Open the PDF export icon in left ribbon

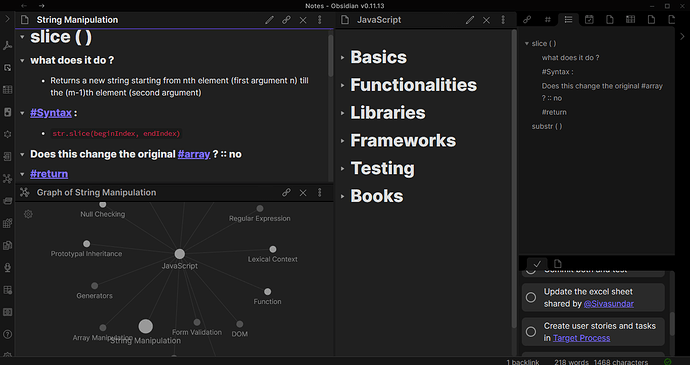[x=7, y=45]
